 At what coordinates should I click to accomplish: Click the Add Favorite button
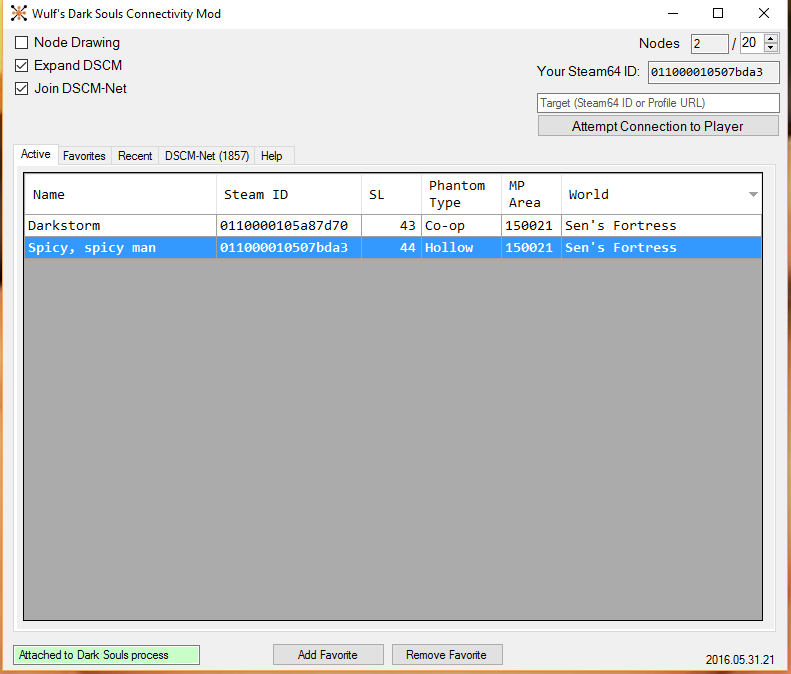tap(328, 655)
